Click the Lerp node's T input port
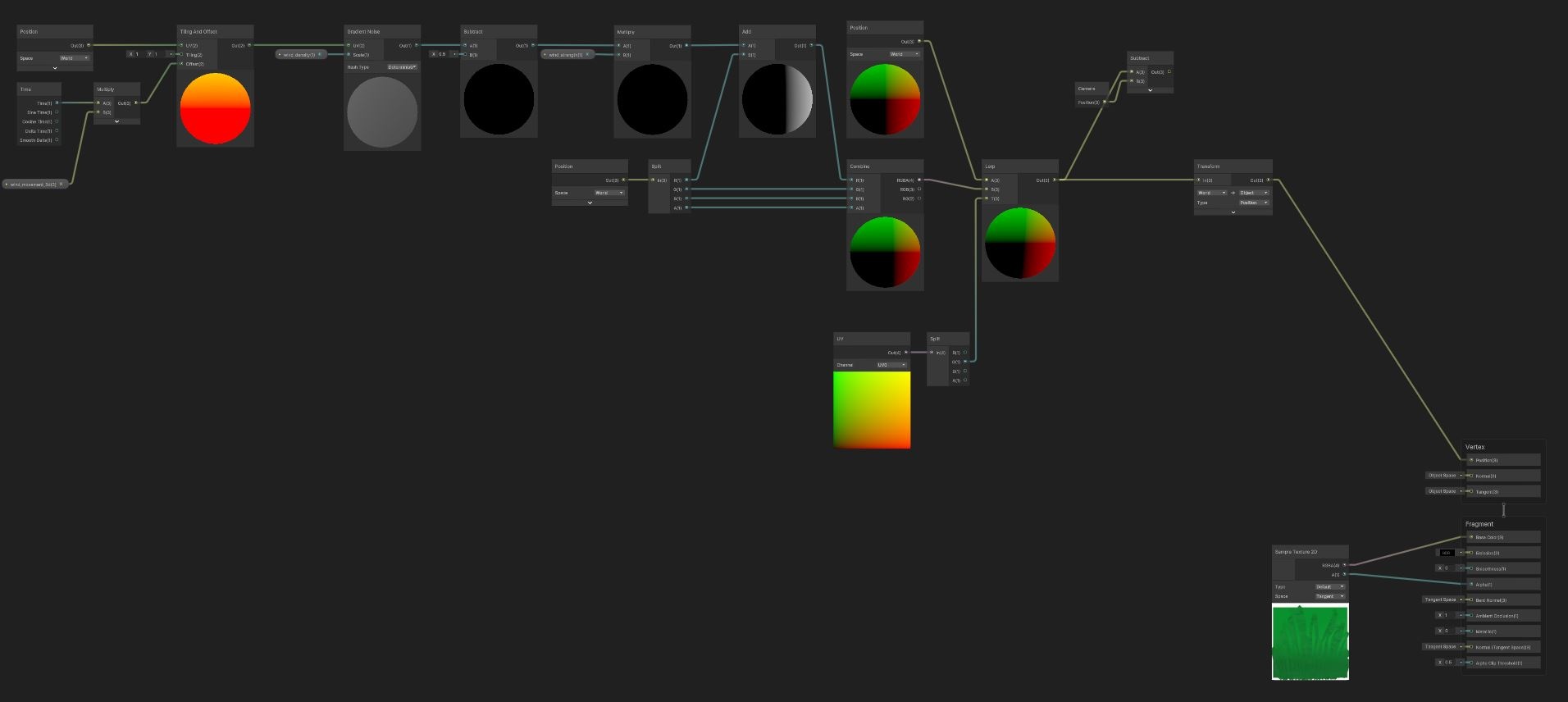 coord(987,198)
